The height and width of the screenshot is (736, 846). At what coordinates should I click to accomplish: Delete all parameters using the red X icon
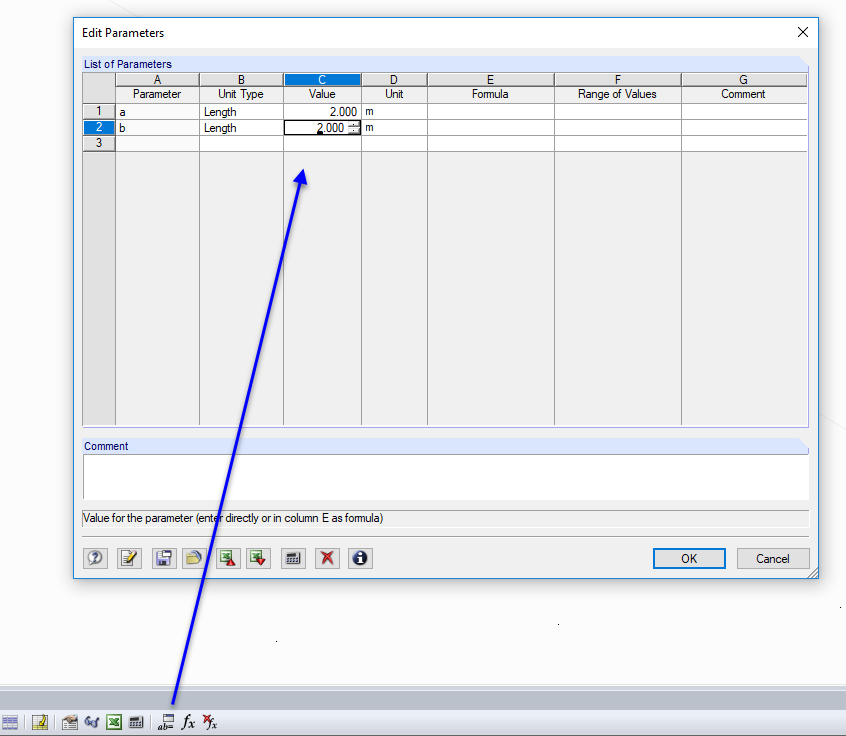coord(327,558)
